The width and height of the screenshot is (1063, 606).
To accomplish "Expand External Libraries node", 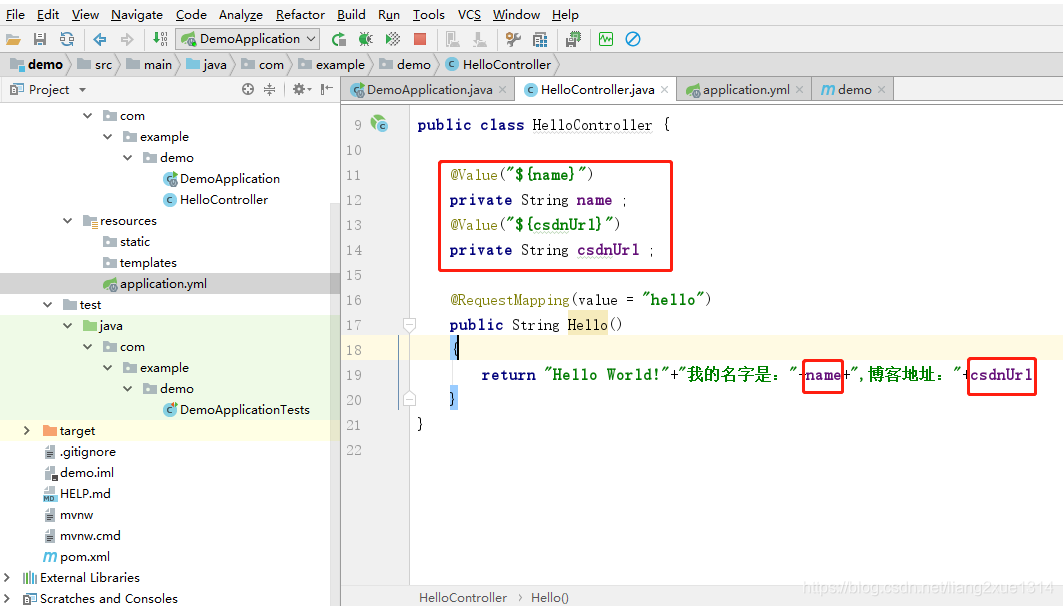I will pyautogui.click(x=7, y=578).
